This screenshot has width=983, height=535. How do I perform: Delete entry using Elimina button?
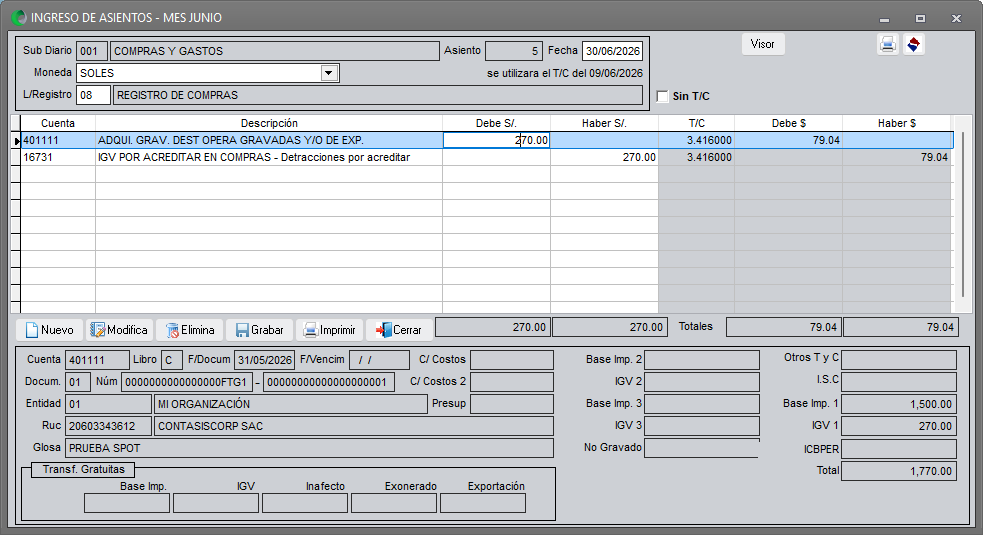point(189,330)
